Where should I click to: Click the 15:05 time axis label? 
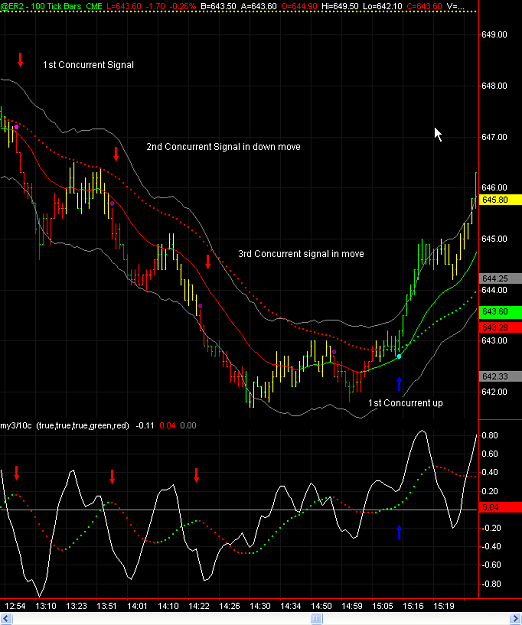(x=383, y=606)
